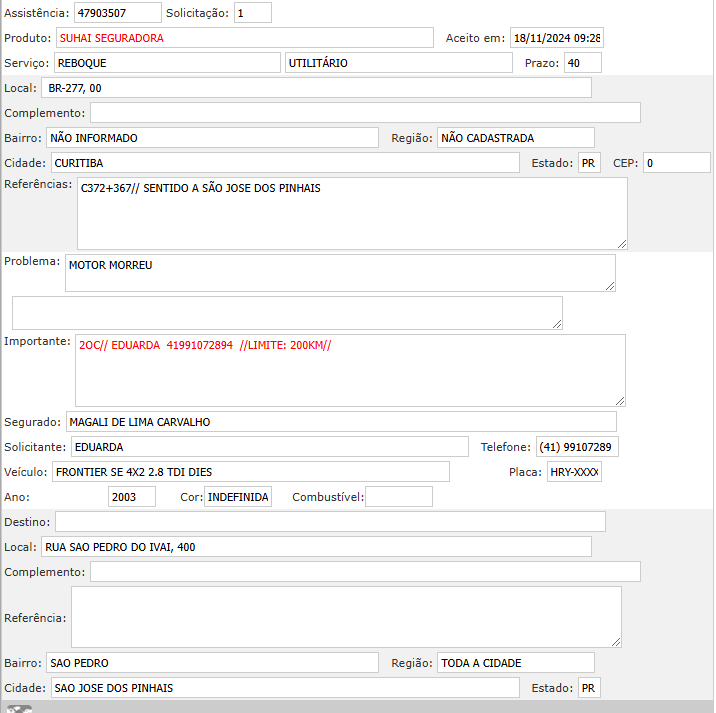Image resolution: width=716 pixels, height=713 pixels.
Task: Click the empty Destino field
Action: (x=330, y=522)
